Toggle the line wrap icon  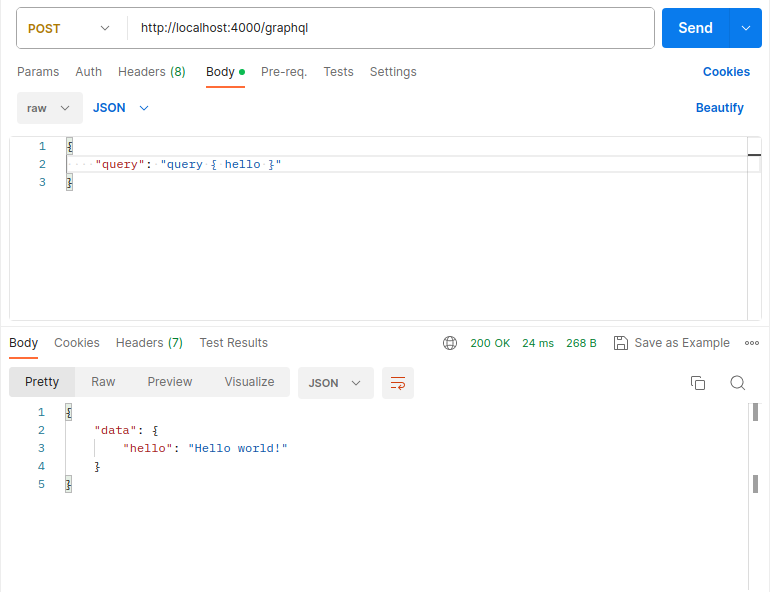tap(398, 383)
